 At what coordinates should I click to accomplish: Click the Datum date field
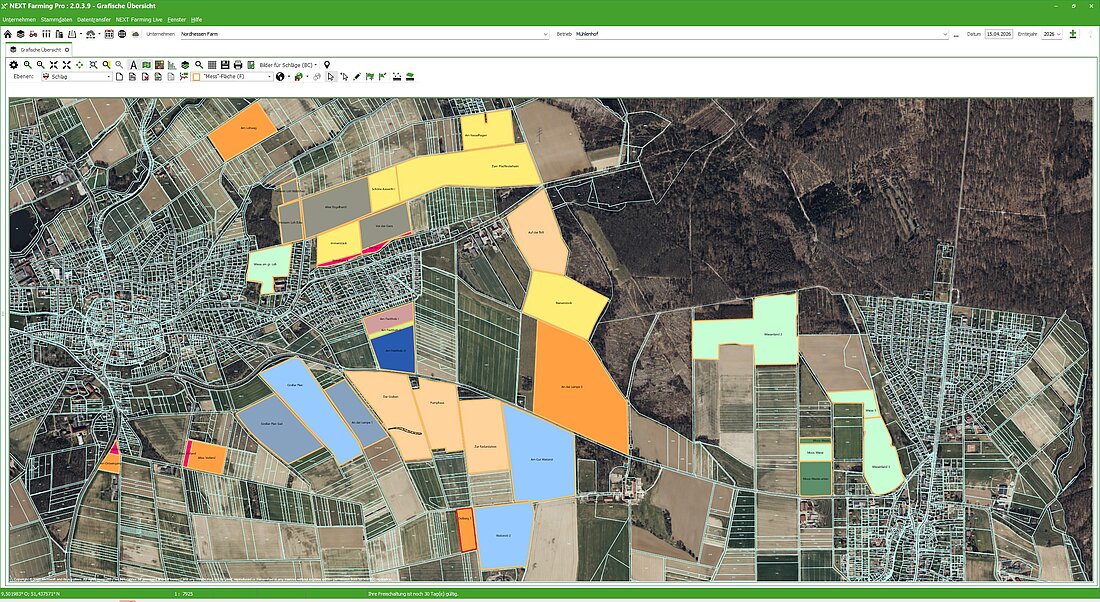click(997, 34)
